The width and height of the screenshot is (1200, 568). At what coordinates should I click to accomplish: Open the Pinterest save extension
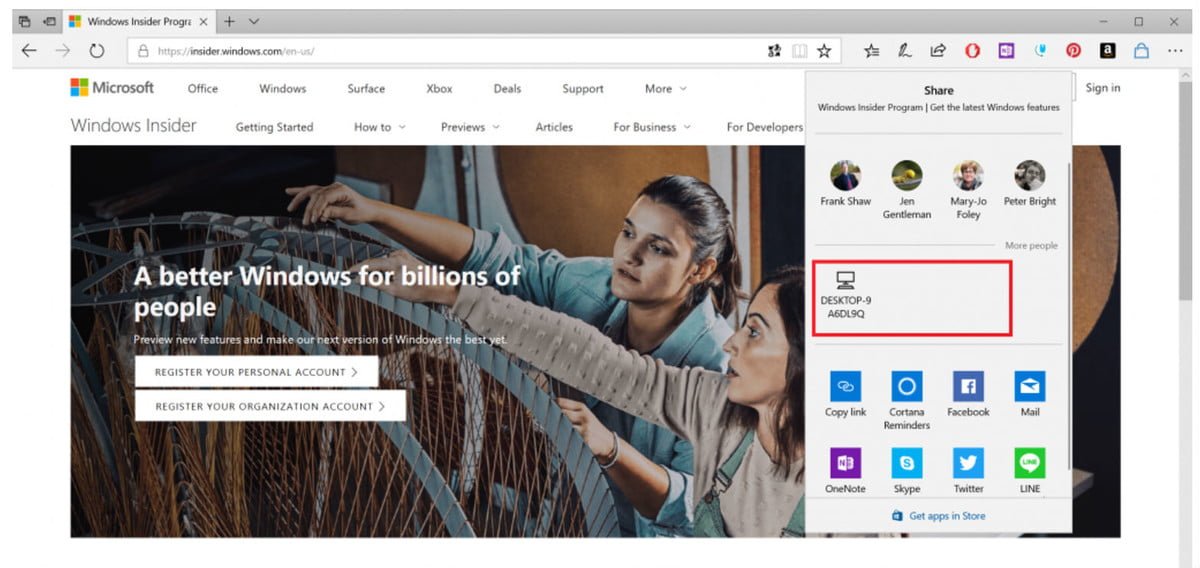pyautogui.click(x=1073, y=50)
